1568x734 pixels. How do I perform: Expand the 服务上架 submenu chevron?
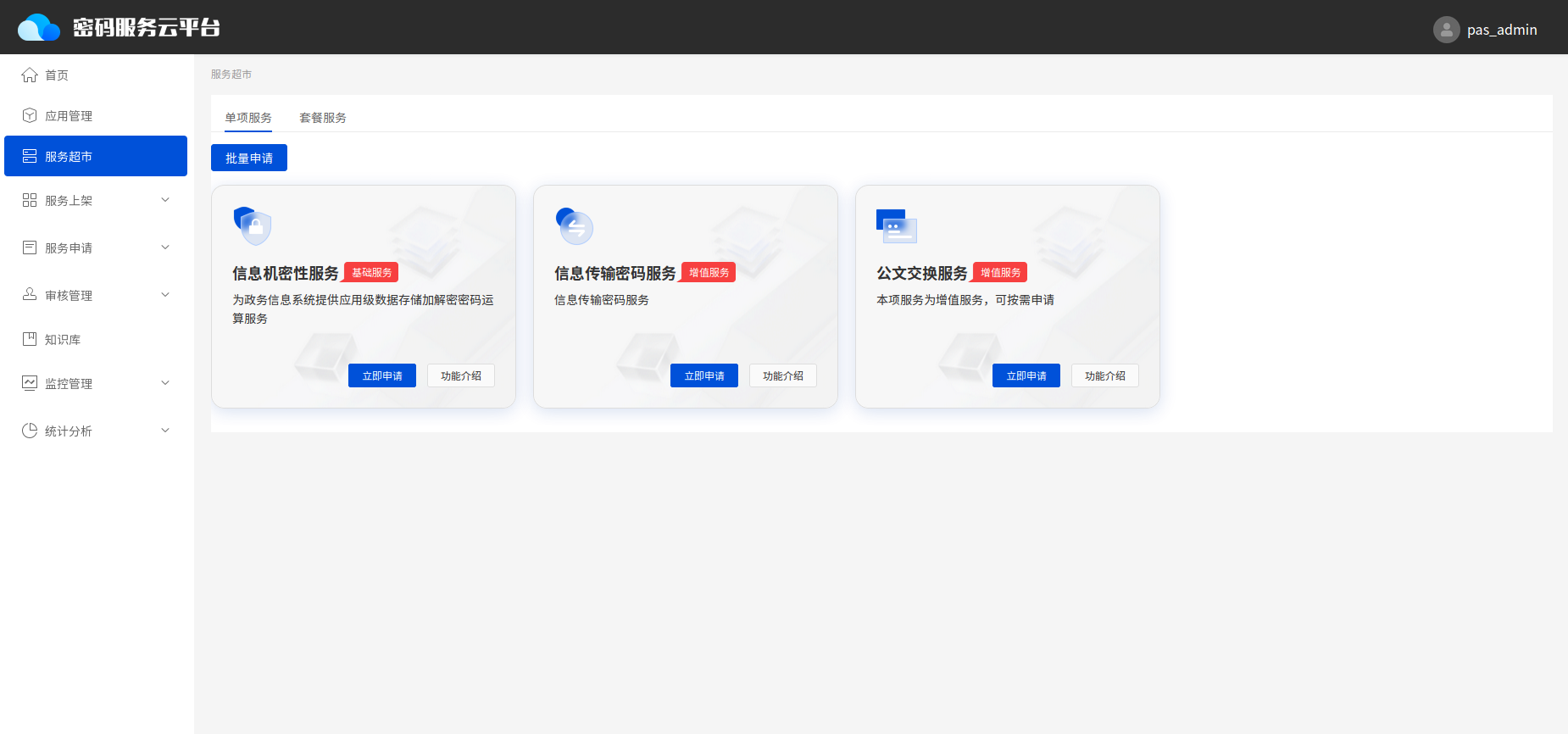(x=165, y=200)
